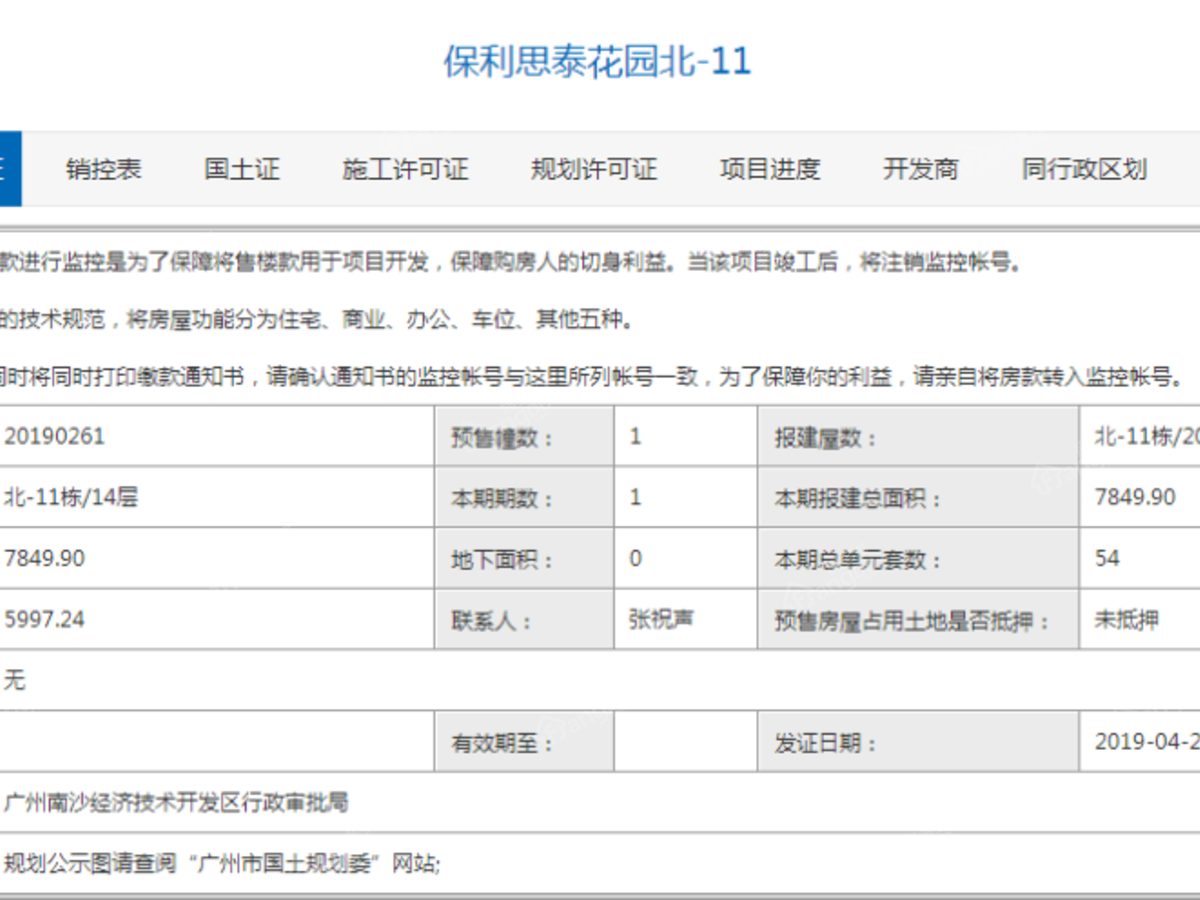
Task: Click the 报建屋数 label cell
Action: [918, 437]
